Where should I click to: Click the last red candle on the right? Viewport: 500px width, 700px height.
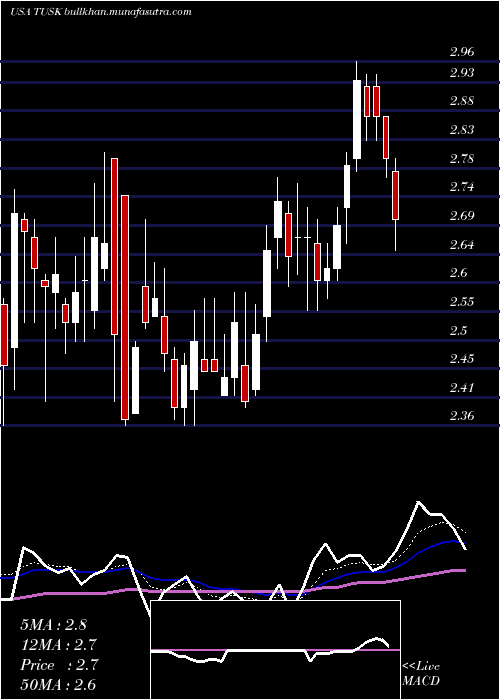pyautogui.click(x=396, y=196)
